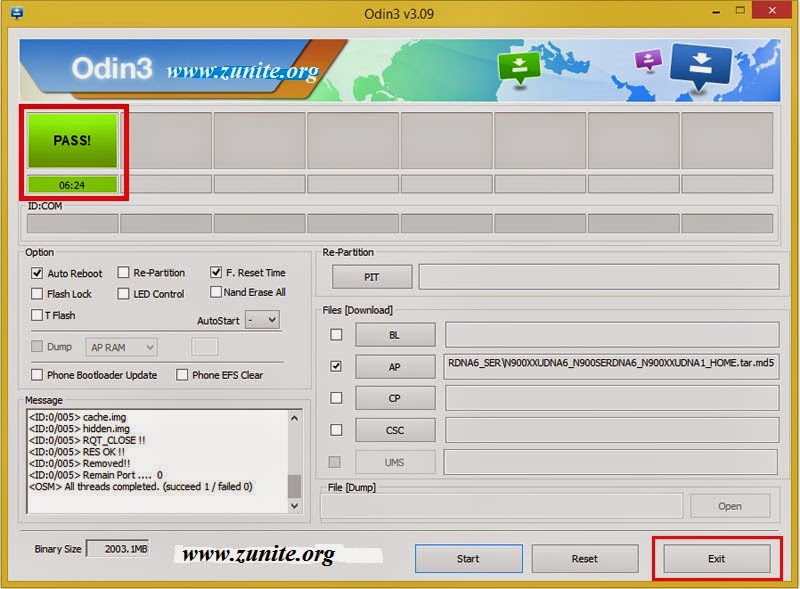Click the purple download icon in banner
This screenshot has height=589, width=800.
648,60
